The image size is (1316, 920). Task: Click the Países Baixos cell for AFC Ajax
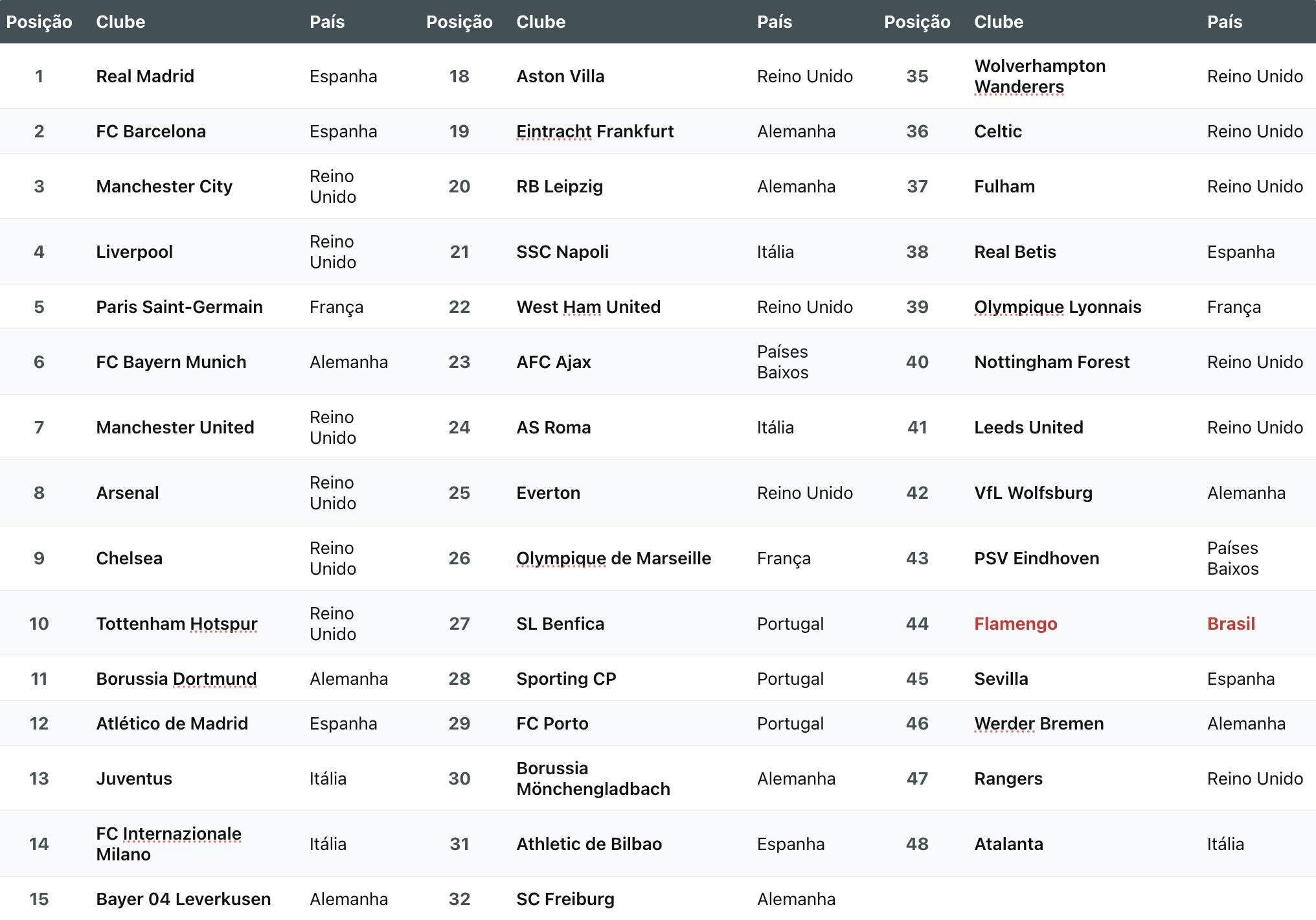click(x=782, y=362)
